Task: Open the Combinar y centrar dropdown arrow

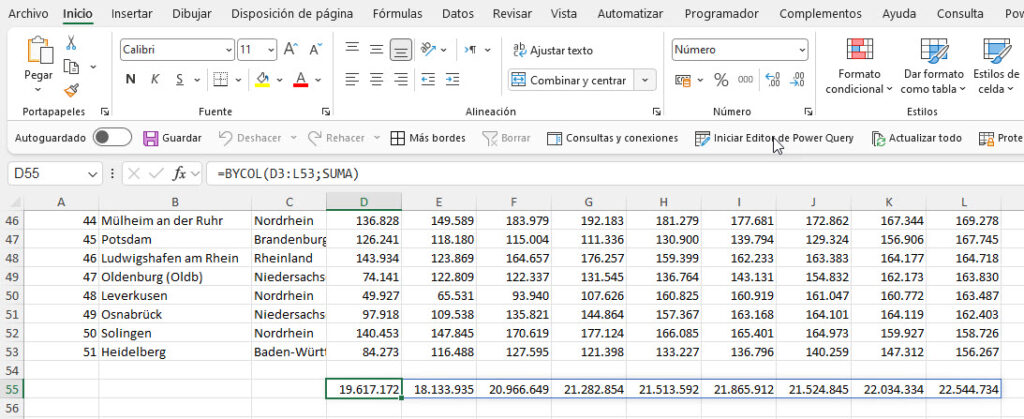Action: point(646,80)
